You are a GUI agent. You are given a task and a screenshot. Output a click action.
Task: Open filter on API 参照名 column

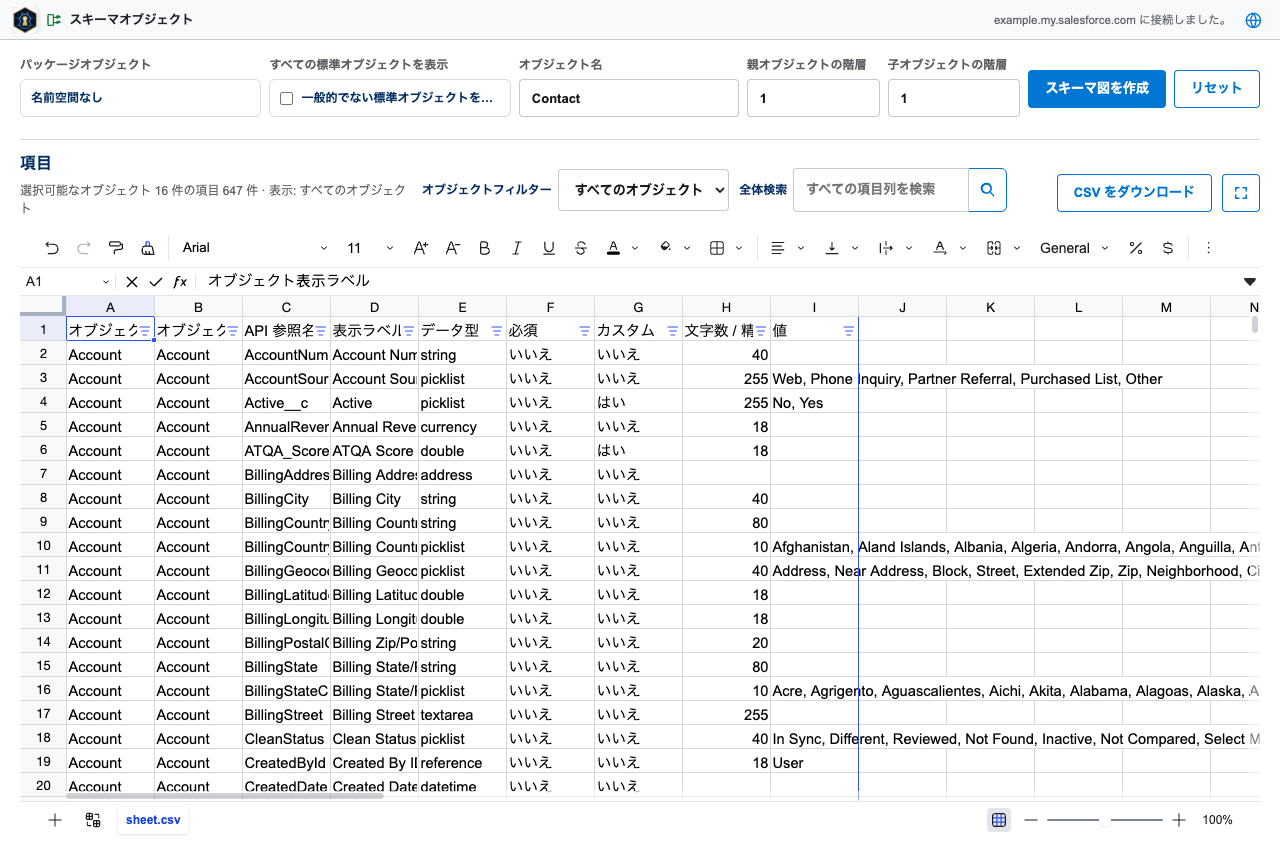click(x=321, y=330)
